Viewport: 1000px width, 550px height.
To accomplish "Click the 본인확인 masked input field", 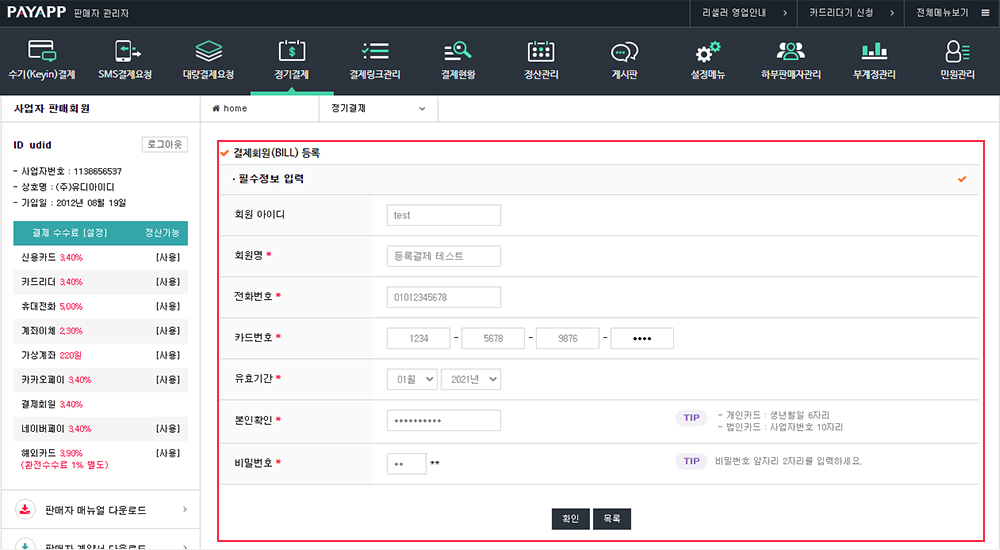I will pyautogui.click(x=444, y=420).
